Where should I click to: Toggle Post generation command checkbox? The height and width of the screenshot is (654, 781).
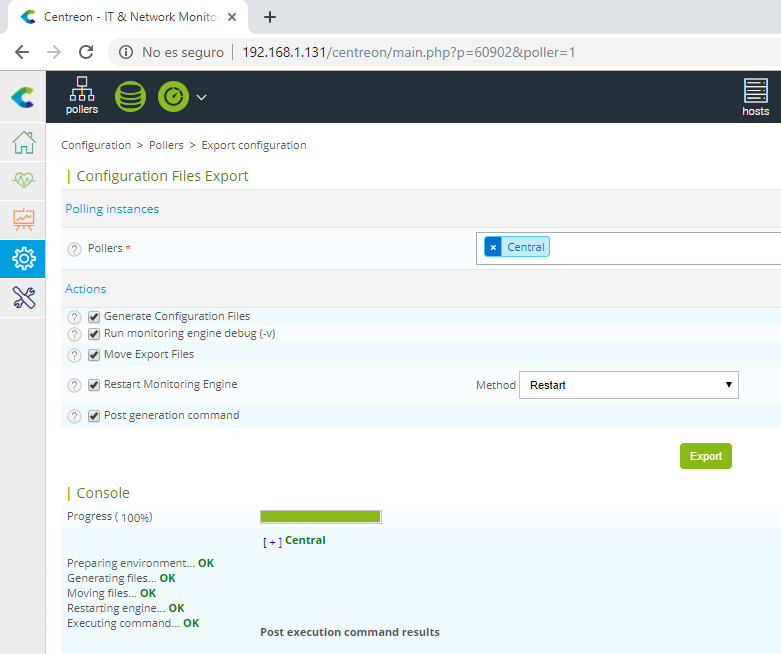pyautogui.click(x=94, y=416)
